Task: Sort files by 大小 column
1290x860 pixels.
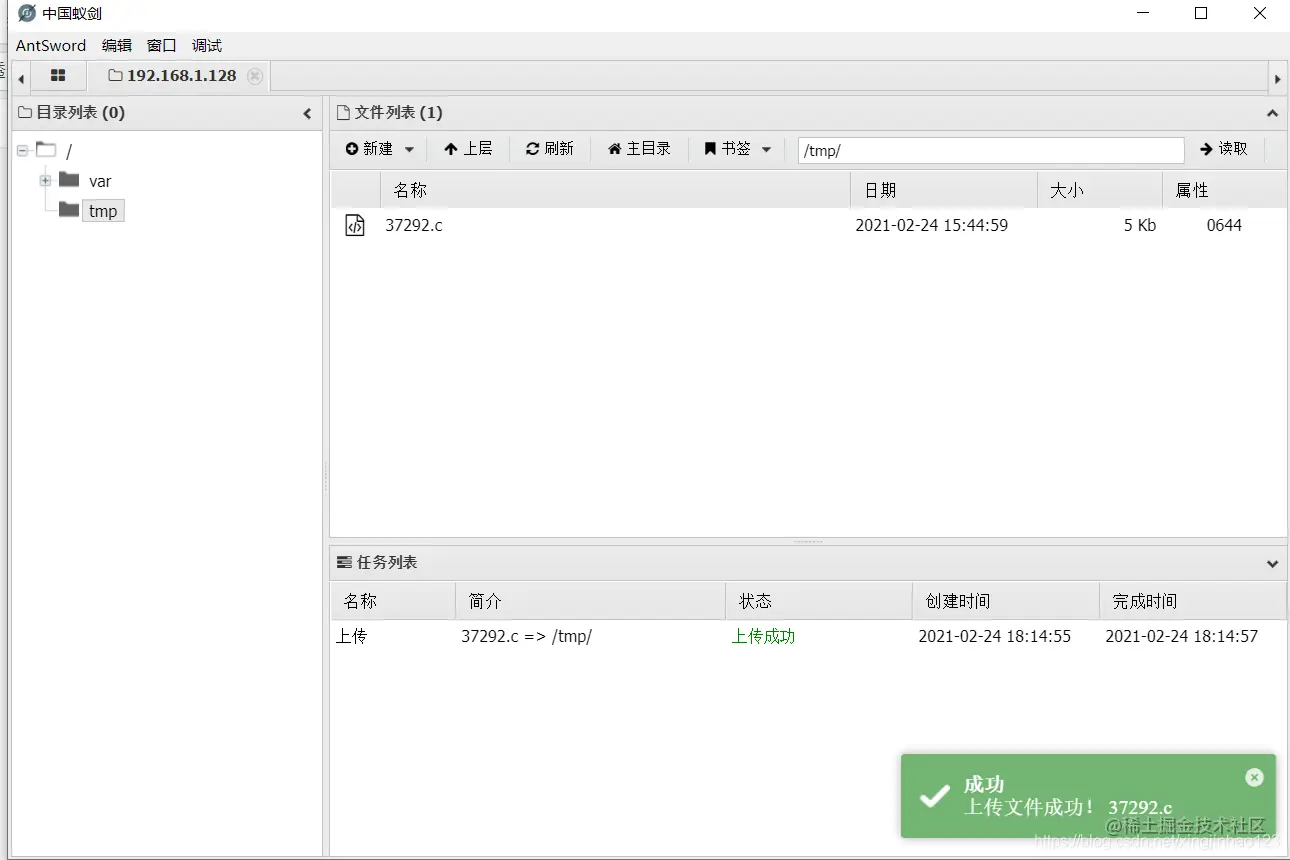Action: pyautogui.click(x=1100, y=190)
